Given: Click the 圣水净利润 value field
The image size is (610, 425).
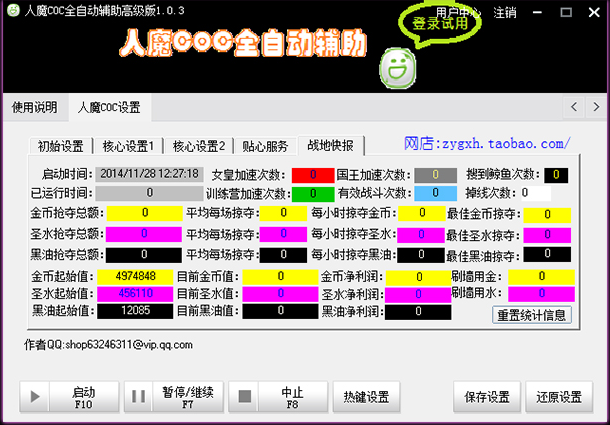Looking at the screenshot, I should (x=418, y=295).
